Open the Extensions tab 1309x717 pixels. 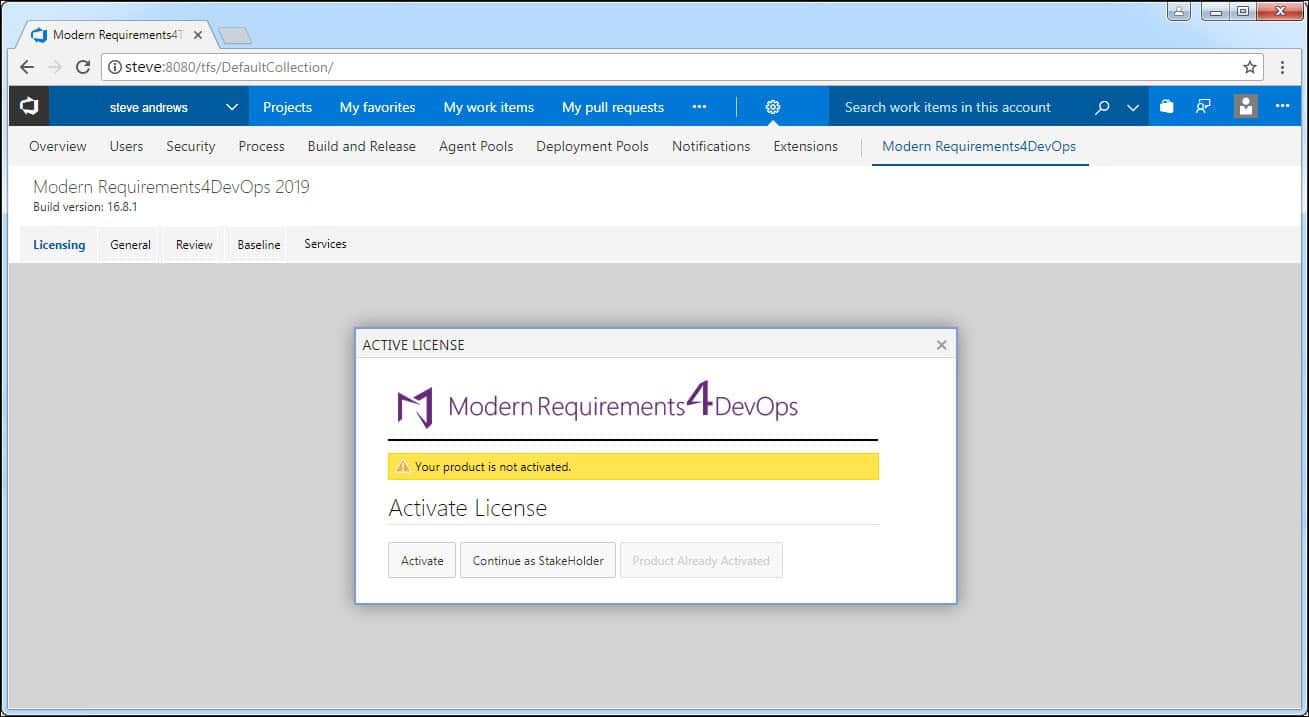pyautogui.click(x=806, y=146)
